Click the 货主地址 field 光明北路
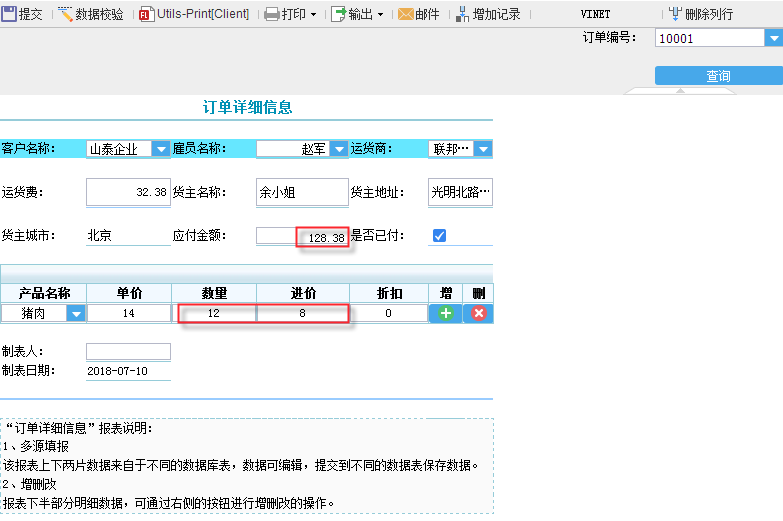783x521 pixels. [x=460, y=192]
